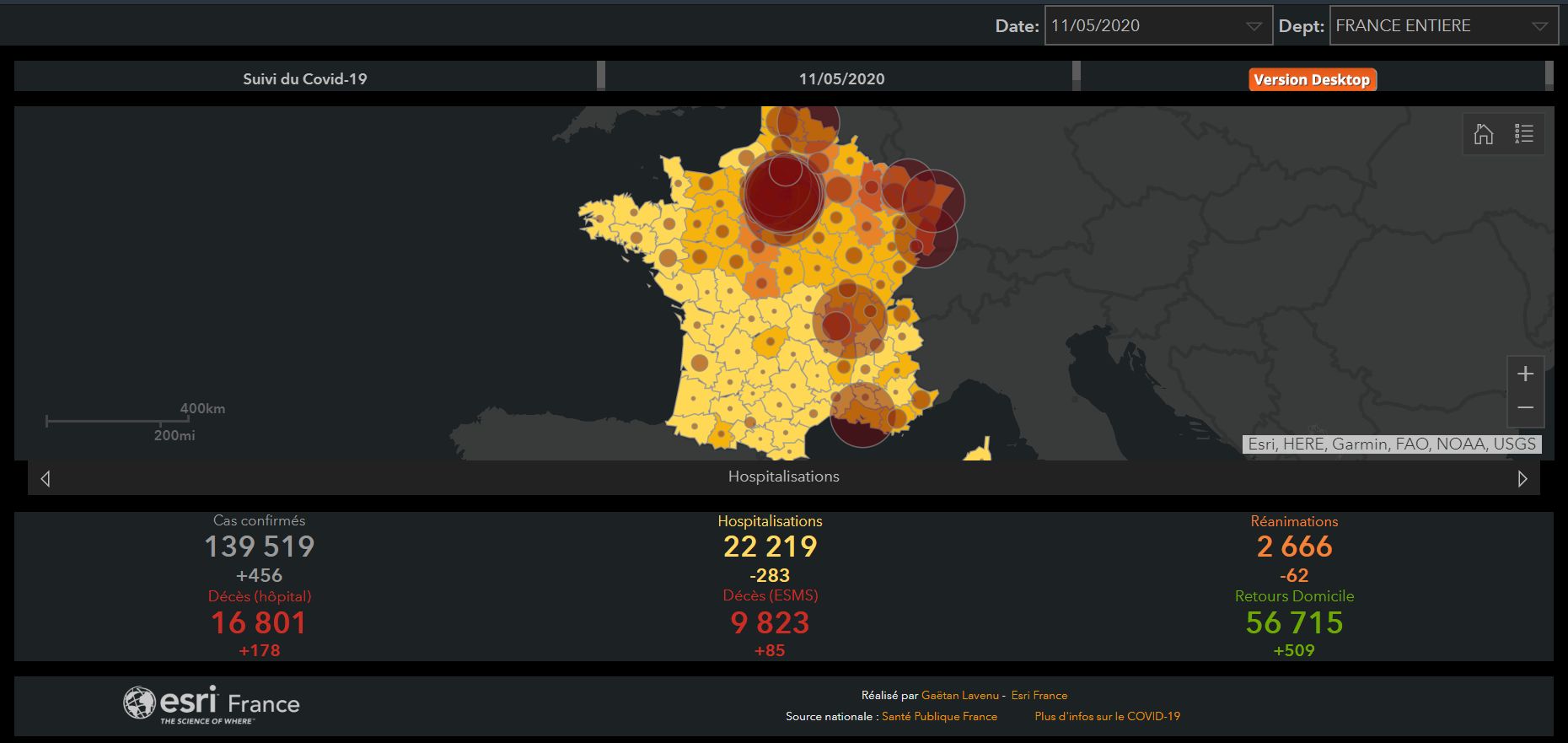The image size is (1568, 743).
Task: Follow the Esri France footer link
Action: [1039, 696]
